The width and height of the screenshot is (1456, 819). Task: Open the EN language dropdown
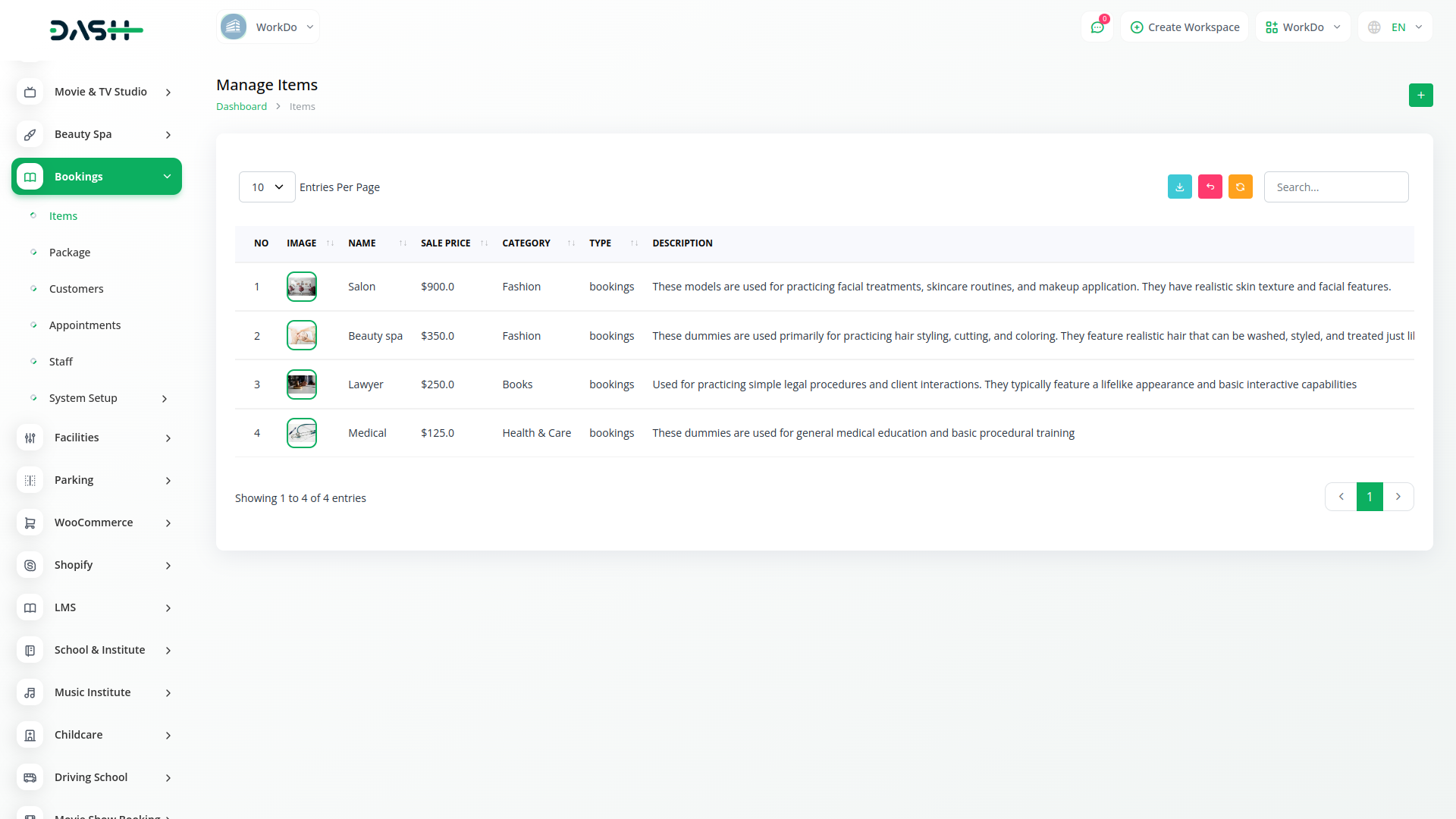coord(1395,27)
